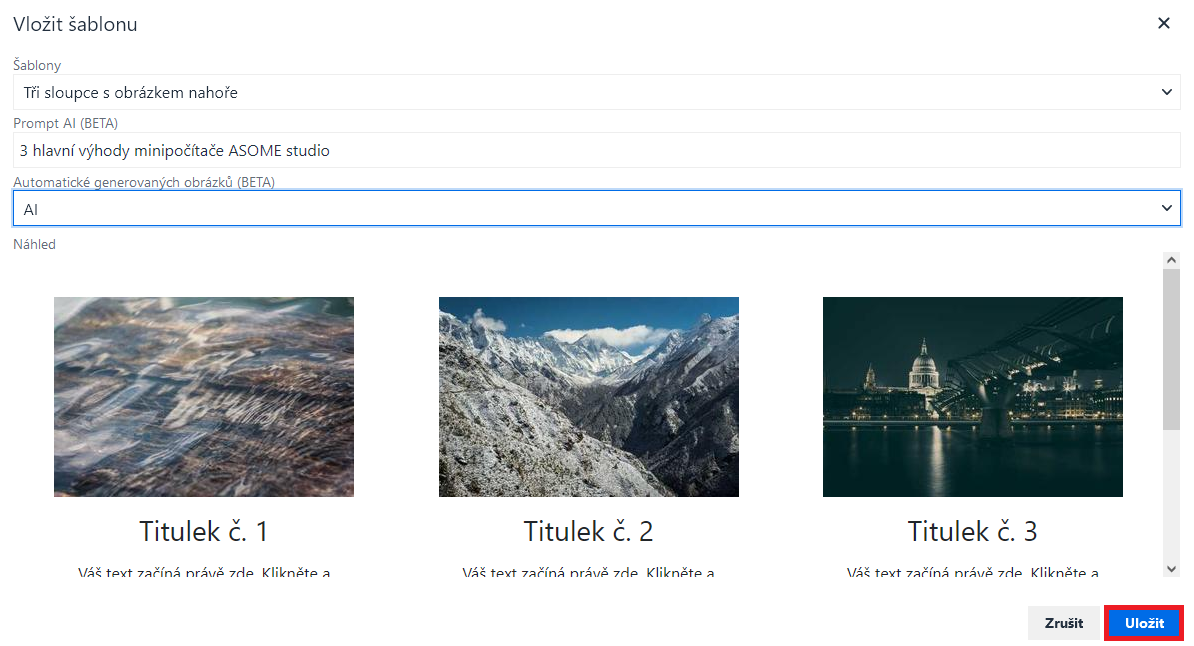Click the heading Titulek č. 3

(972, 530)
